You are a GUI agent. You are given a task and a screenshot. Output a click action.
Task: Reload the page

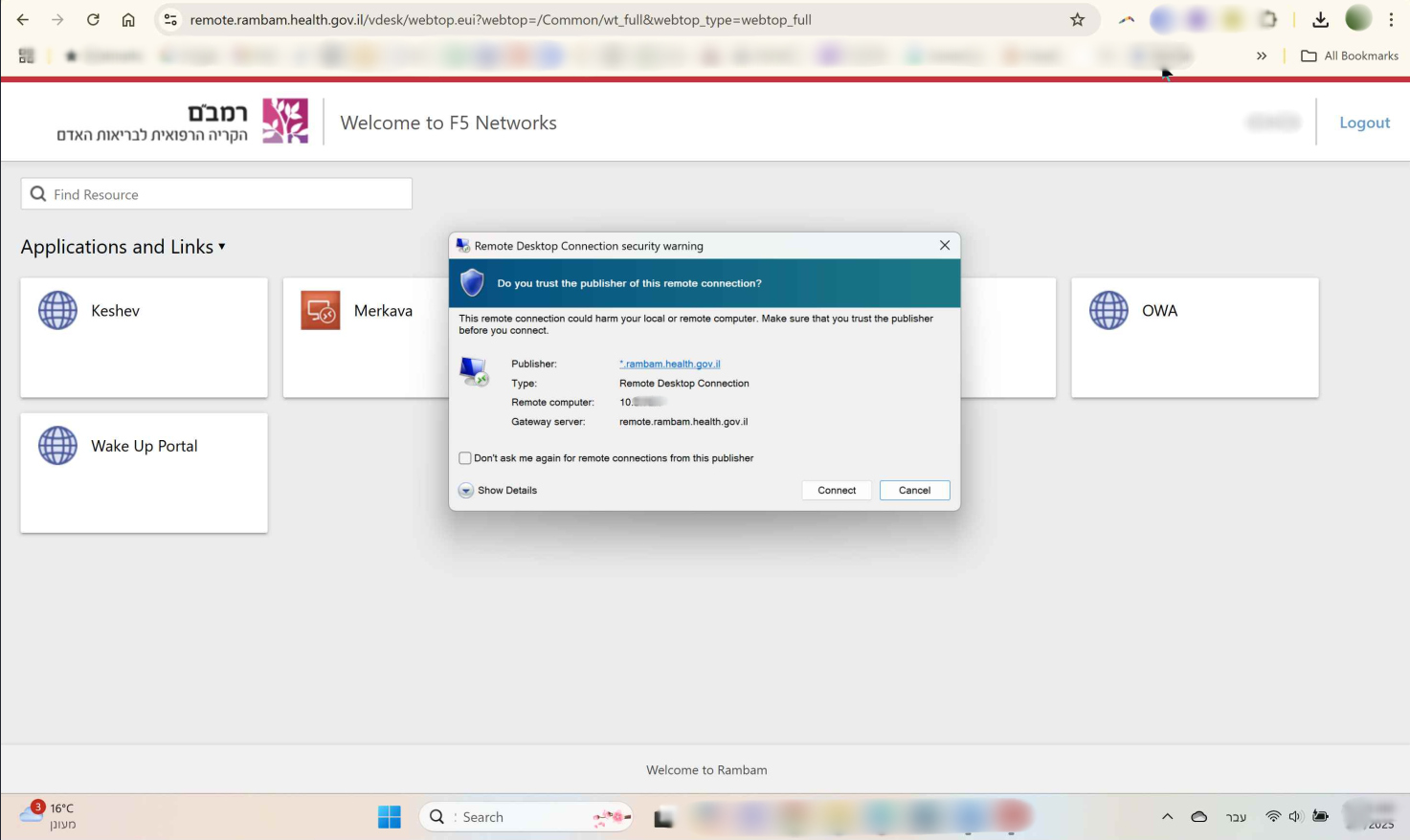93,19
